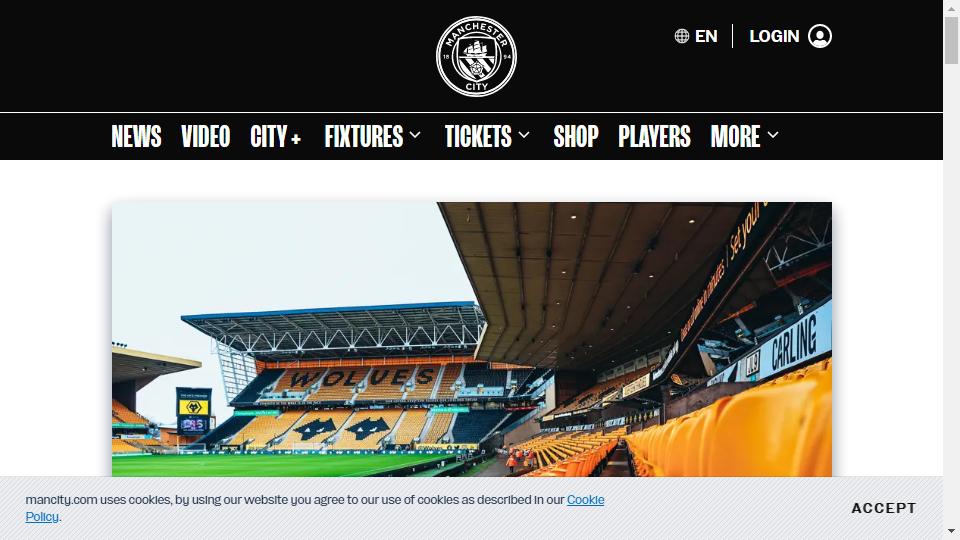The width and height of the screenshot is (960, 540).
Task: Open the SHOP page
Action: click(576, 136)
